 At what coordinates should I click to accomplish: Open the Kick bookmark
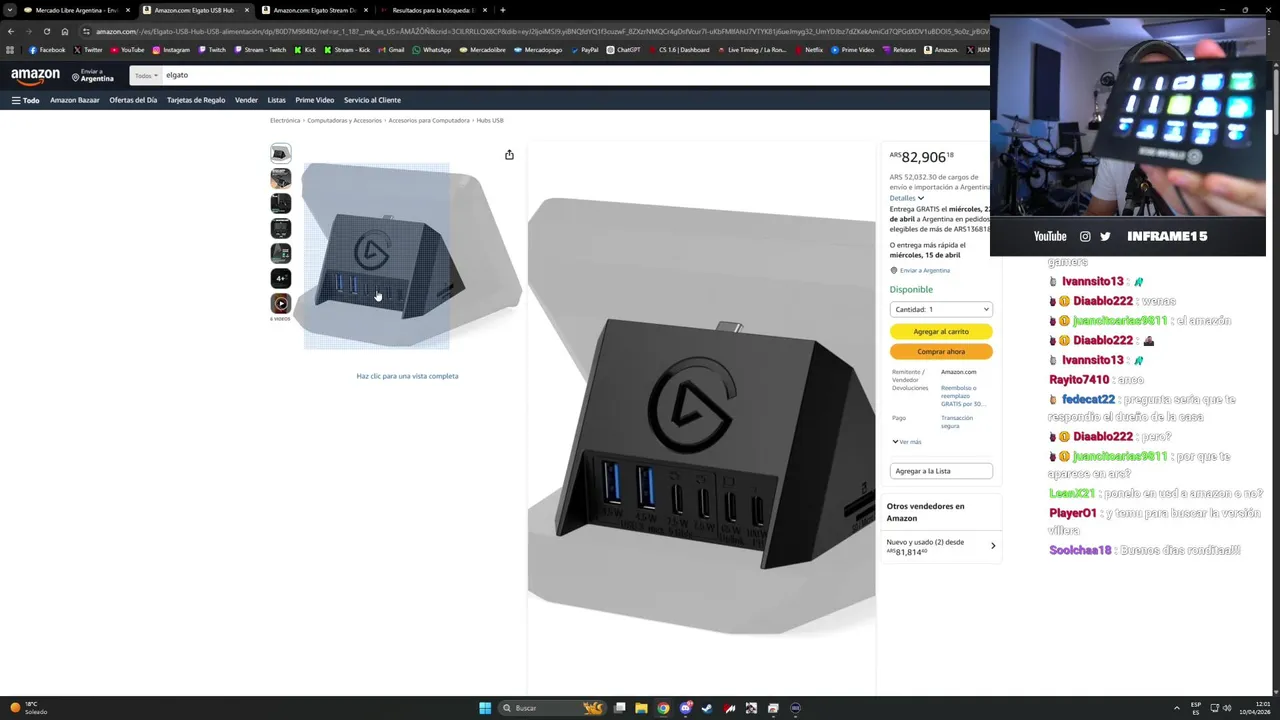pyautogui.click(x=305, y=50)
